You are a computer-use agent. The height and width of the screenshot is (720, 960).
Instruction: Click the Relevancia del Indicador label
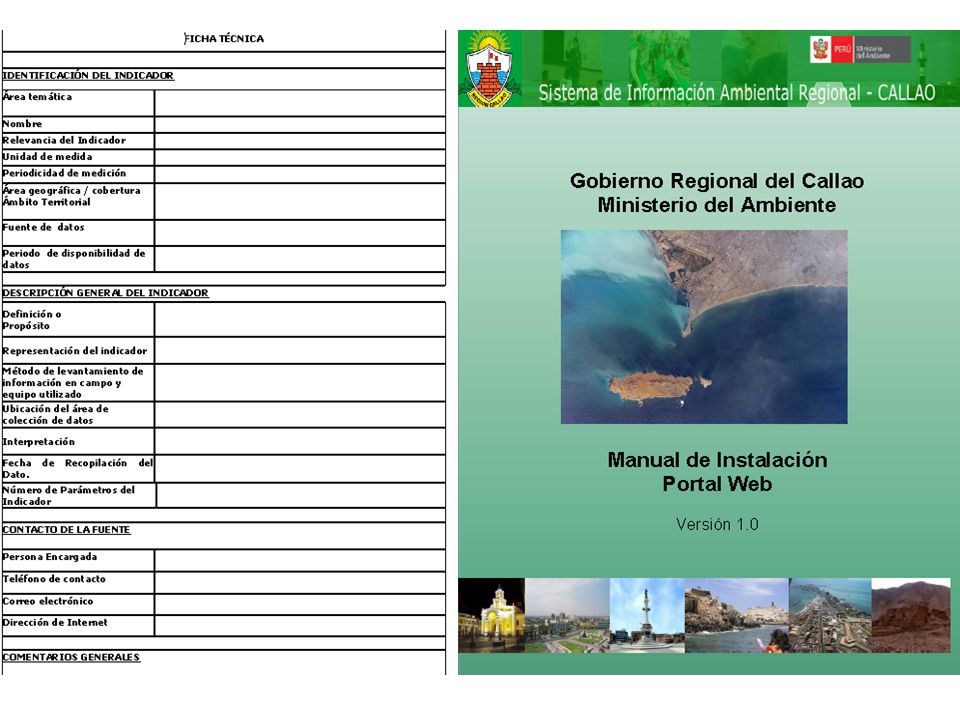pos(64,140)
